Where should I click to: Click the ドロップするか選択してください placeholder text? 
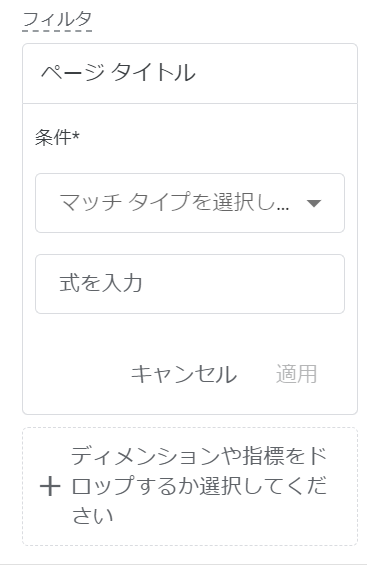pyautogui.click(x=199, y=486)
